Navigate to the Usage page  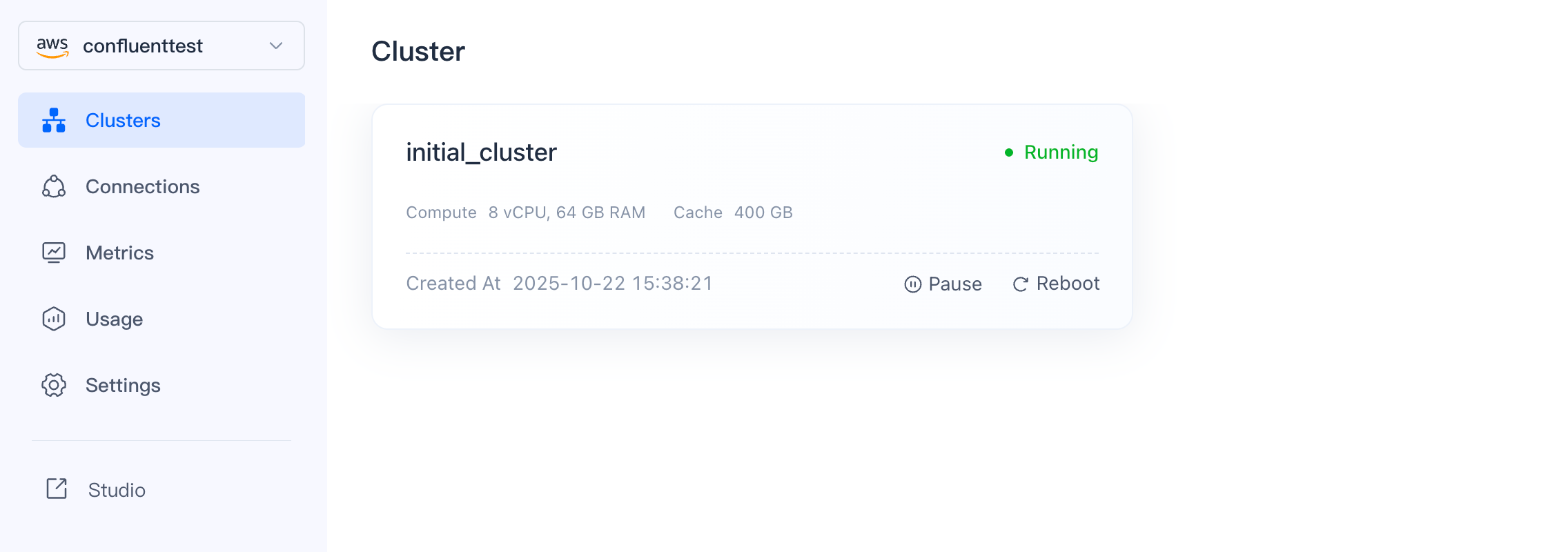[114, 319]
